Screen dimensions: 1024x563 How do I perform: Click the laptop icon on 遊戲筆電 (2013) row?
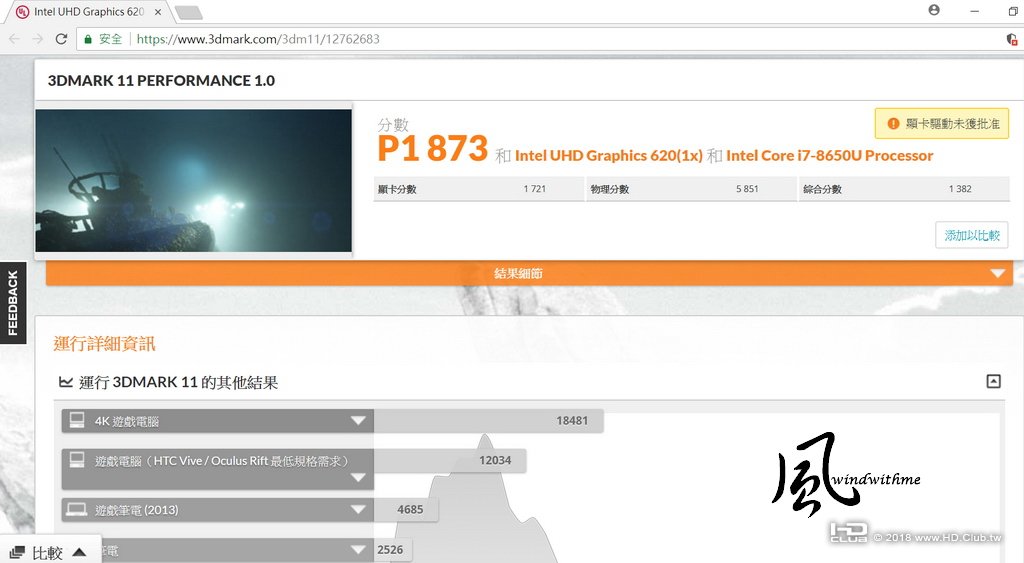77,509
